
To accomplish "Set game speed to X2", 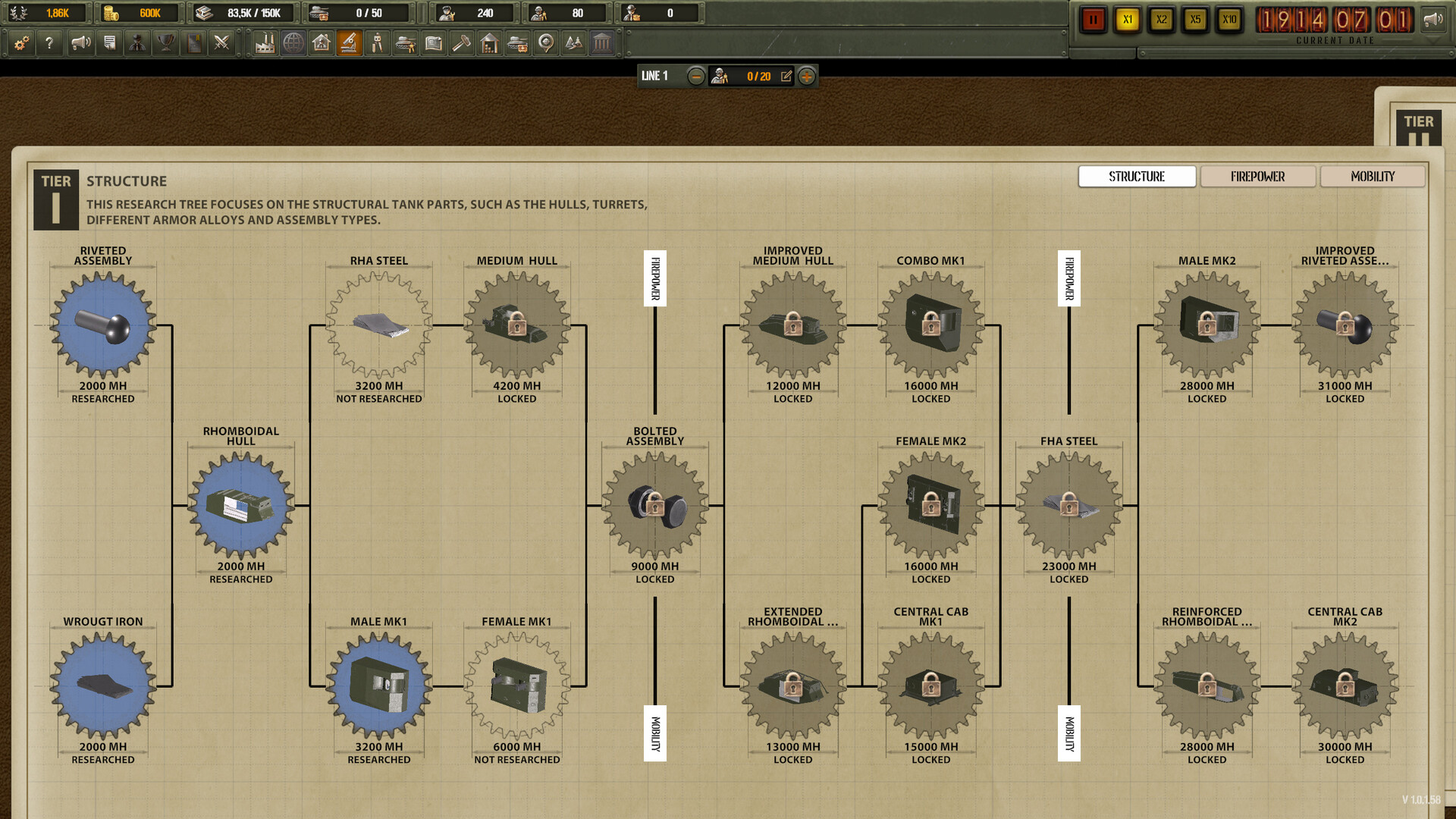I will click(1161, 20).
